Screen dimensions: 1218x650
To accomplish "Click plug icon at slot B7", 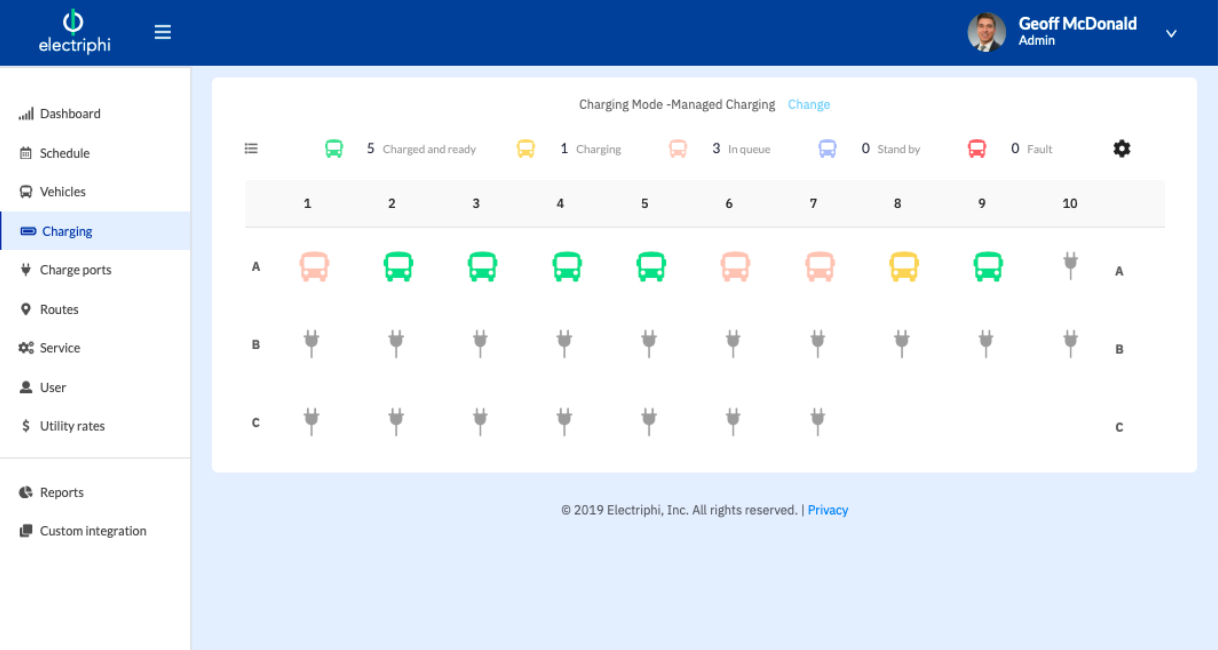I will [818, 344].
